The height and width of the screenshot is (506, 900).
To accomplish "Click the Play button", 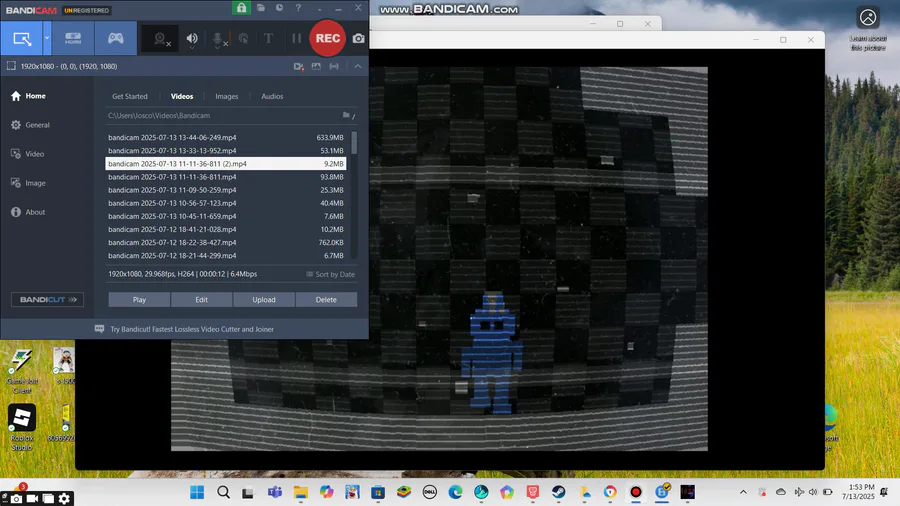I will (x=139, y=299).
